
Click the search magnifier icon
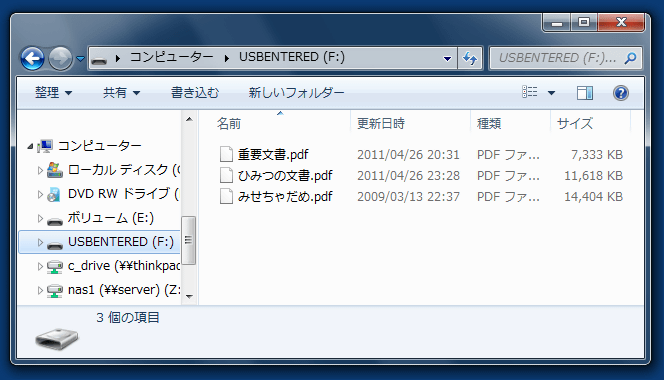631,58
